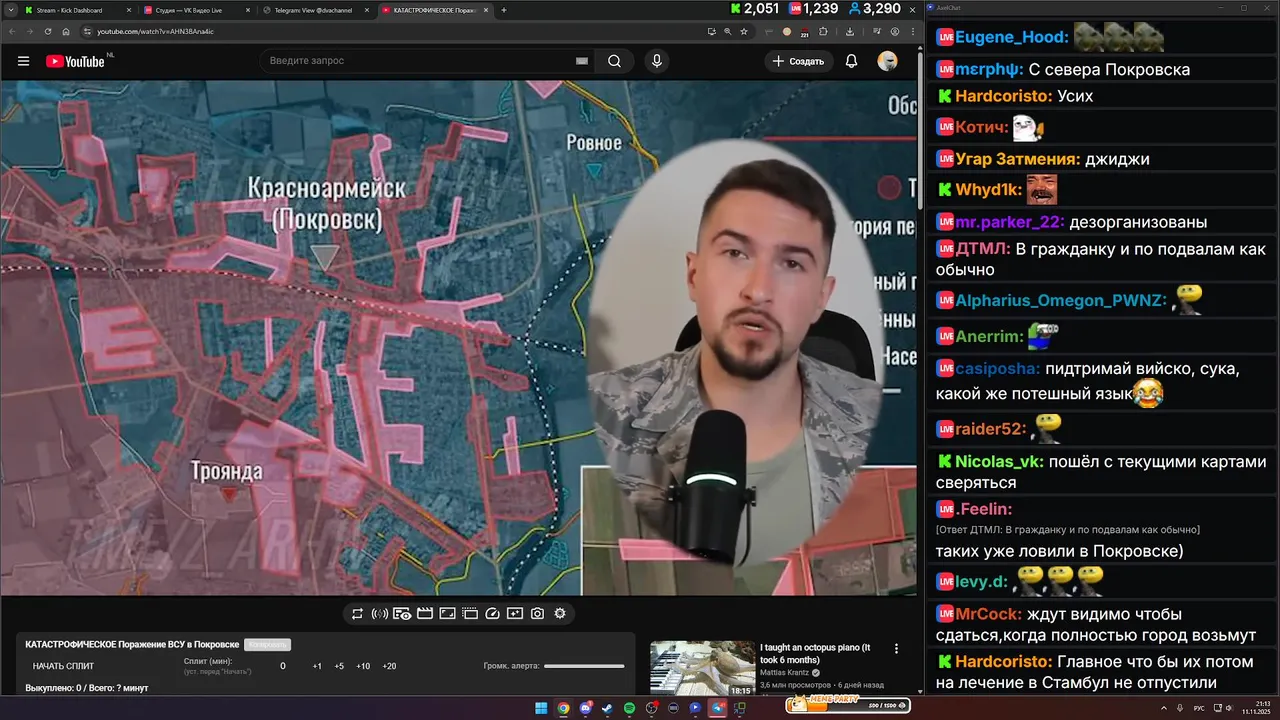Image resolution: width=1280 pixels, height=720 pixels.
Task: Toggle the loop video icon under player
Action: coord(357,613)
